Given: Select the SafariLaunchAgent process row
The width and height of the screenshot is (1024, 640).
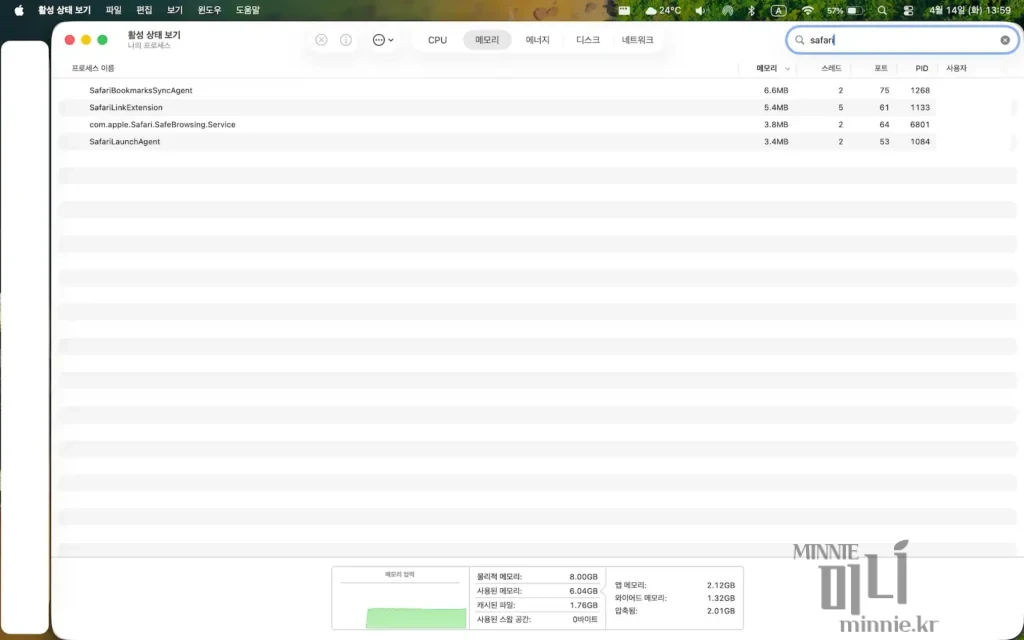Looking at the screenshot, I should (125, 141).
